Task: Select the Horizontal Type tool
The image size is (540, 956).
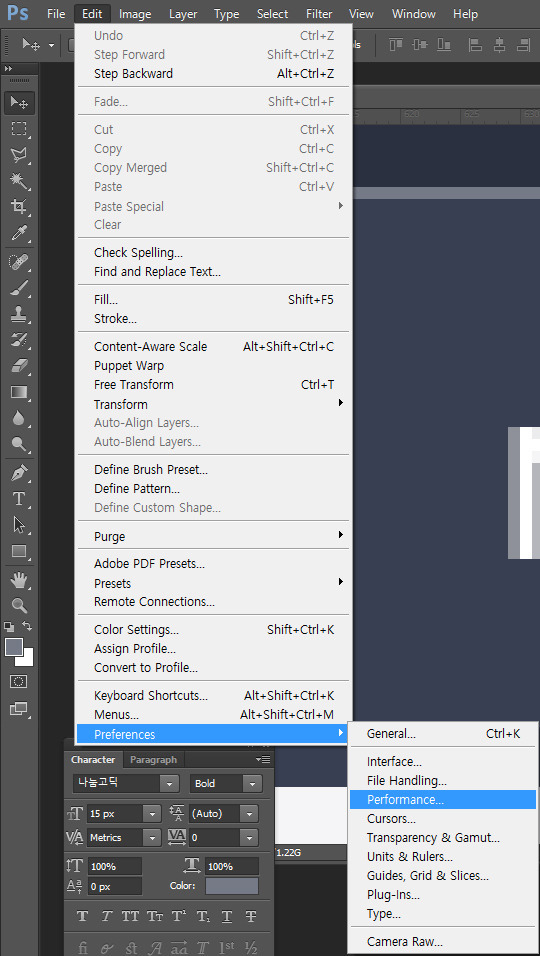Action: click(x=19, y=499)
